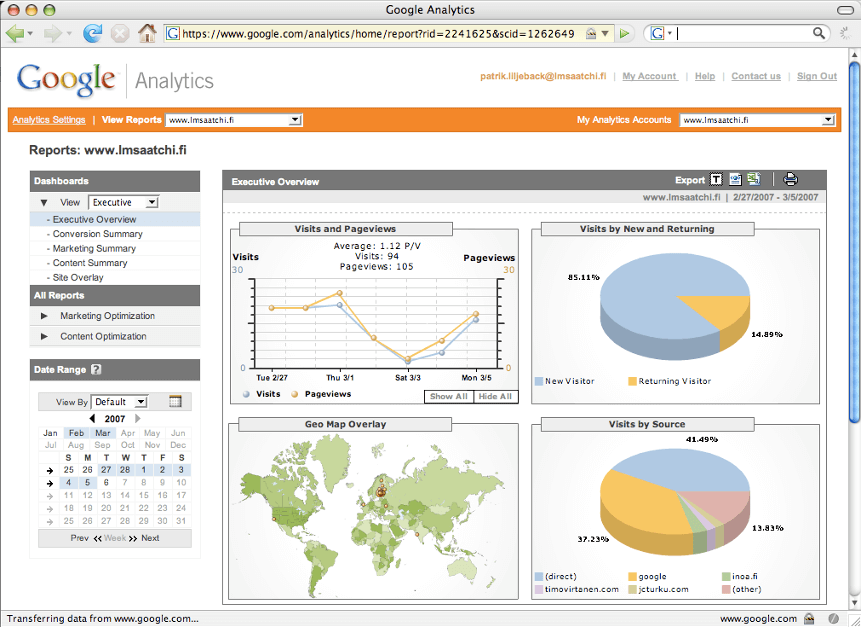This screenshot has height=628, width=862.
Task: Click Show All chart button
Action: pos(449,396)
